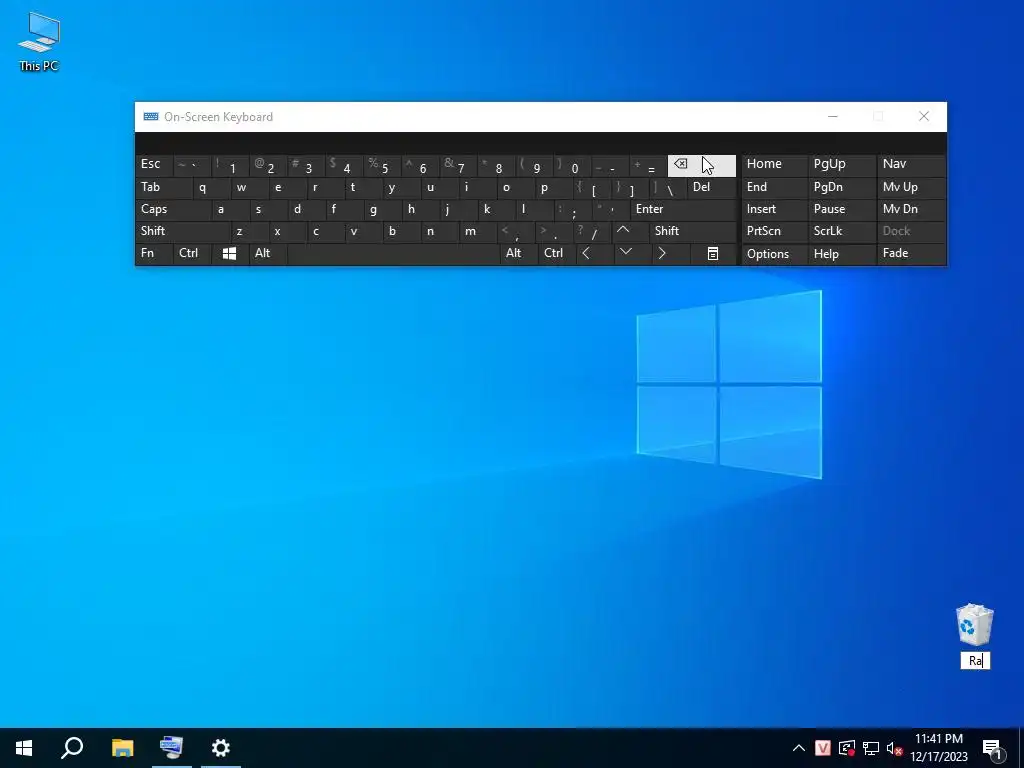
Task: Select the This PC desktop icon
Action: (x=39, y=41)
